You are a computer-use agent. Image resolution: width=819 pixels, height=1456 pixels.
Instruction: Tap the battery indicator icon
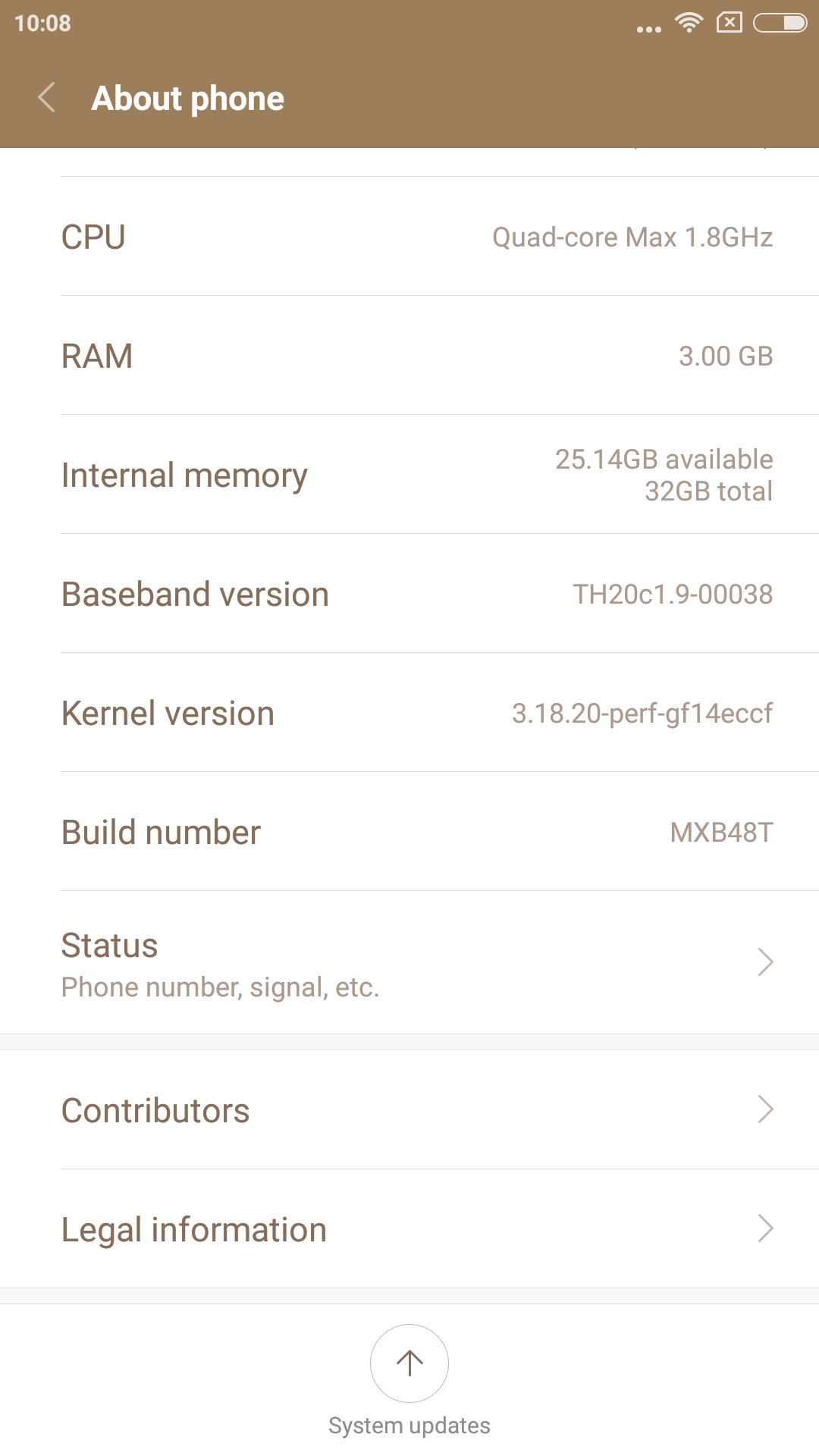[x=780, y=23]
